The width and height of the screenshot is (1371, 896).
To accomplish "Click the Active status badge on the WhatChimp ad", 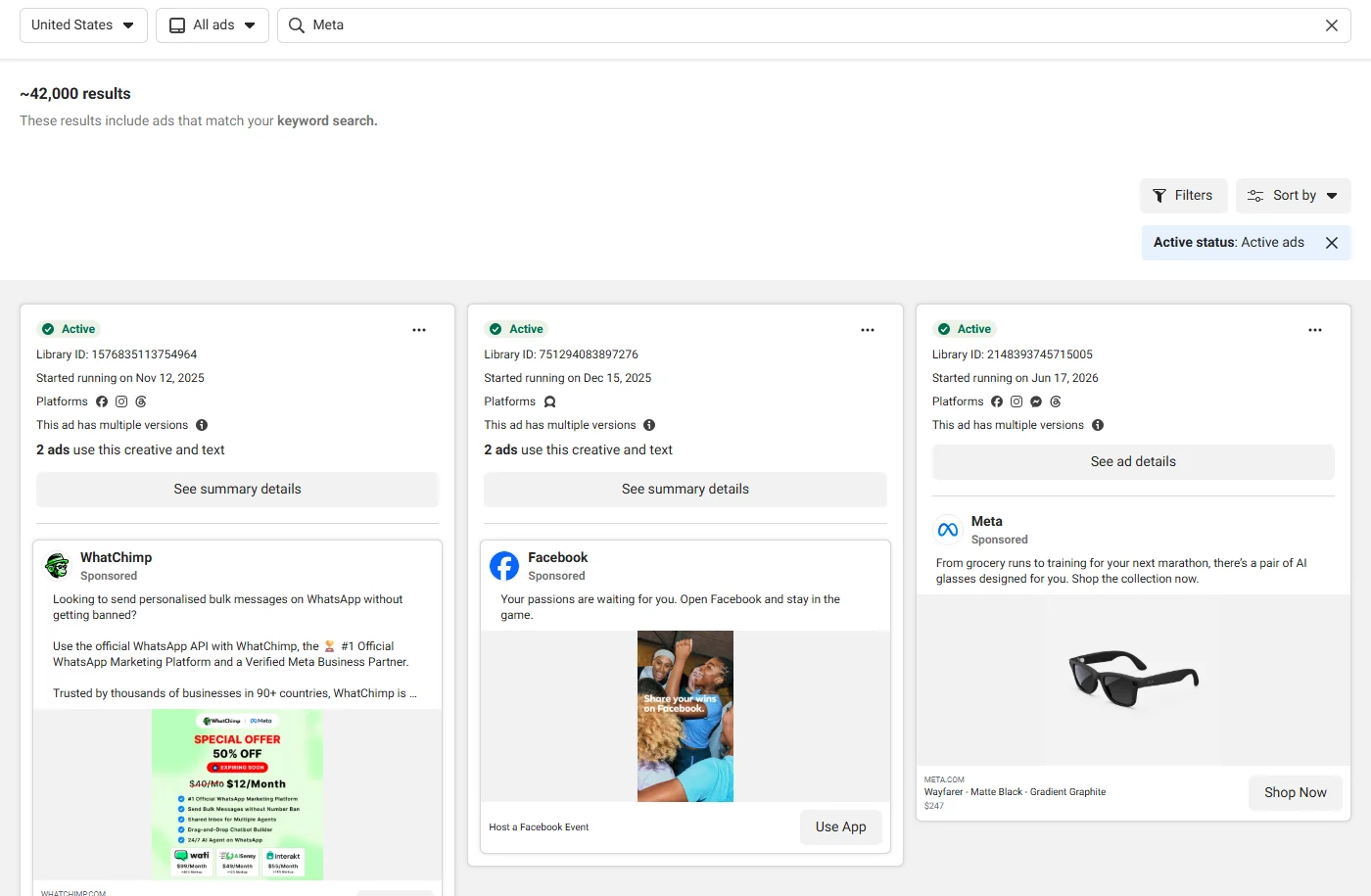I will (x=69, y=329).
